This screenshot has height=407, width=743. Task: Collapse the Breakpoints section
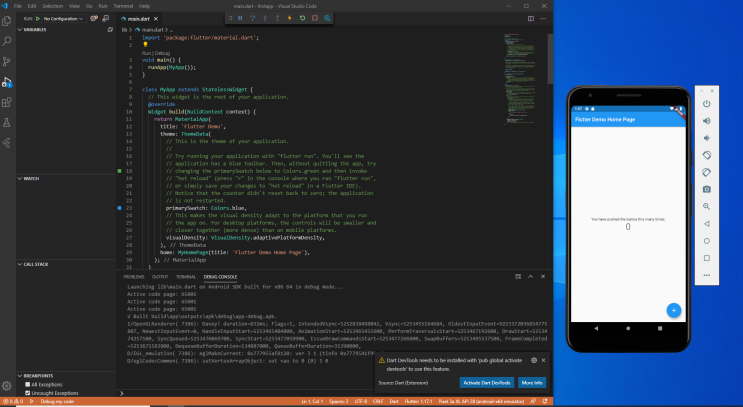pyautogui.click(x=66, y=375)
